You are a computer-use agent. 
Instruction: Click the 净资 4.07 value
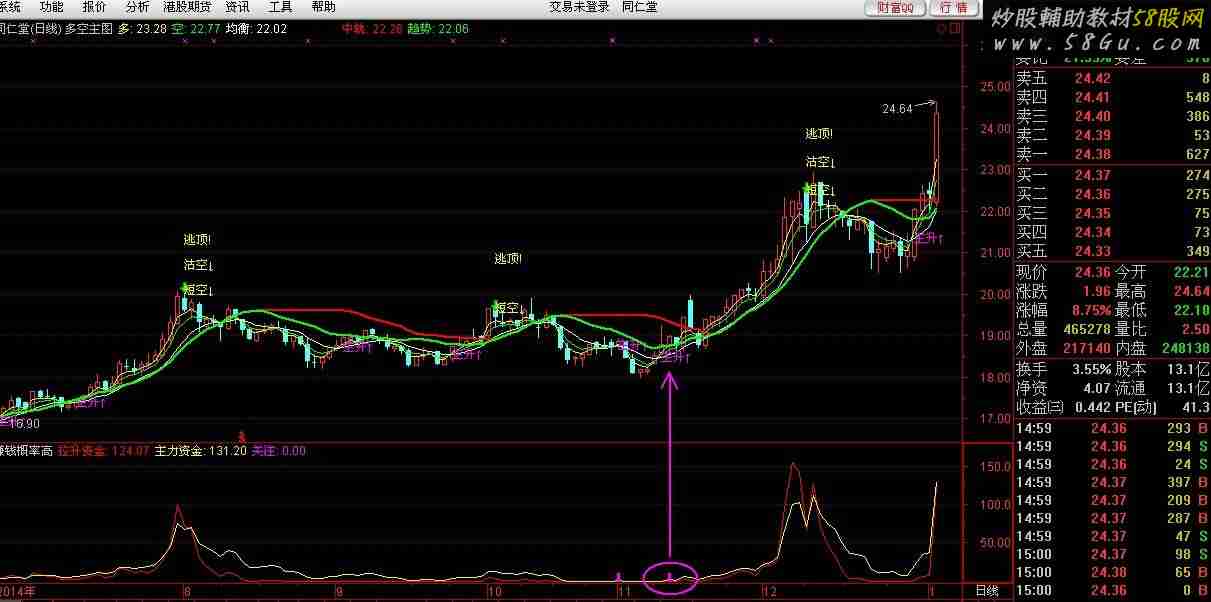[x=1096, y=388]
